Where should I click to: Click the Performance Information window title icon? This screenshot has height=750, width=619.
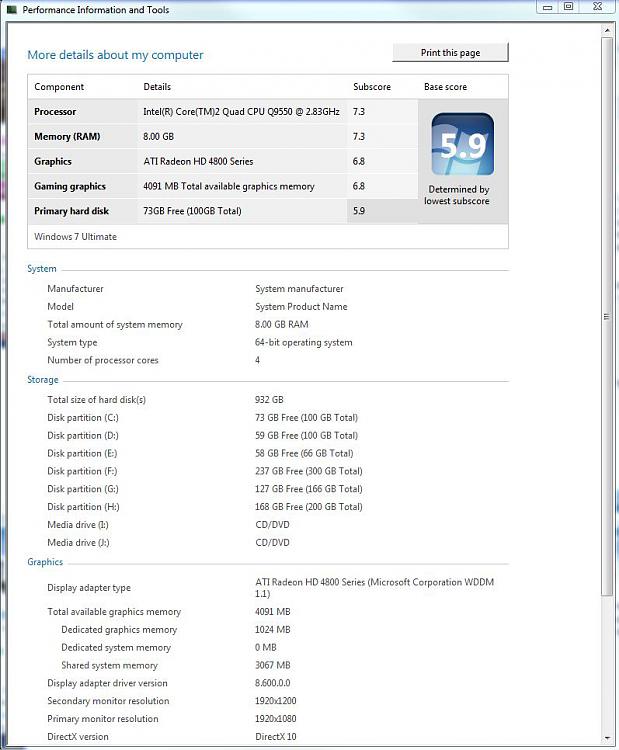[12, 9]
